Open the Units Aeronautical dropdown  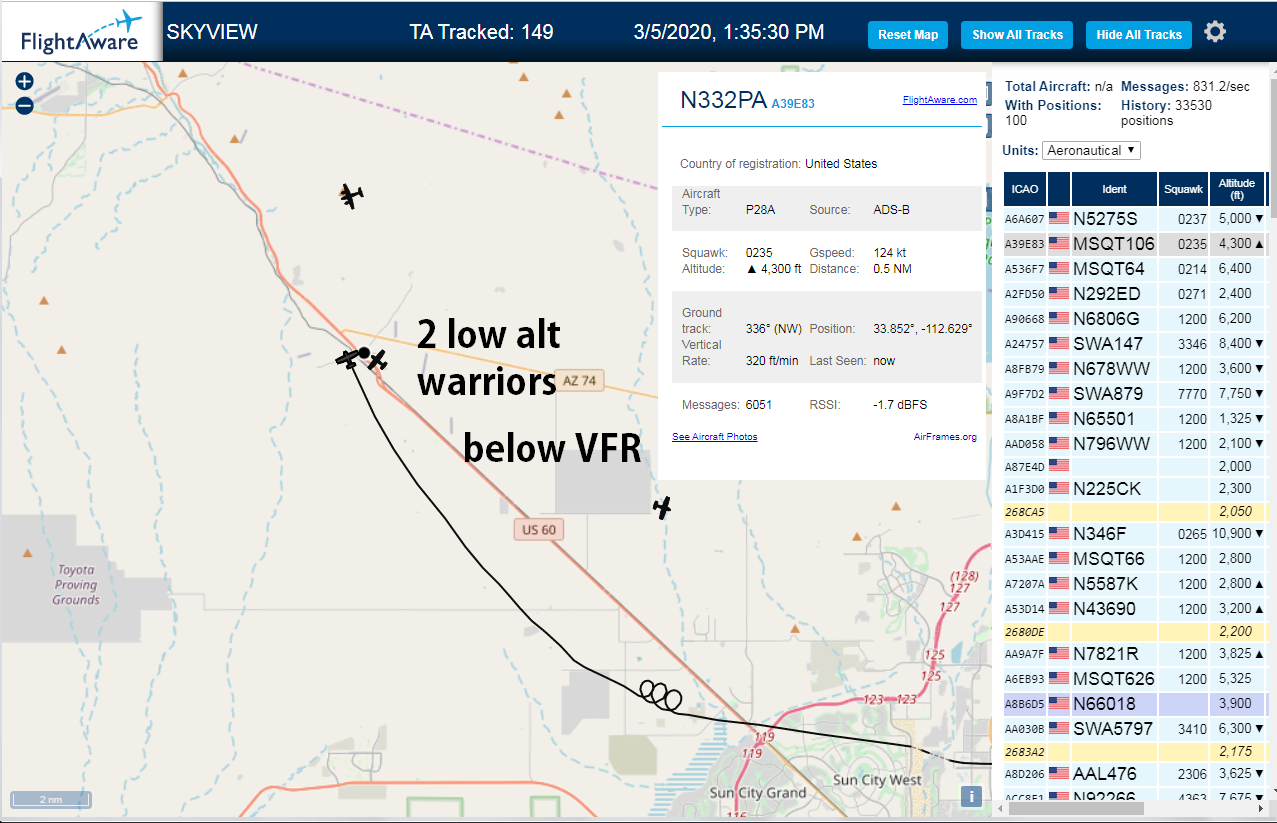pyautogui.click(x=1091, y=150)
